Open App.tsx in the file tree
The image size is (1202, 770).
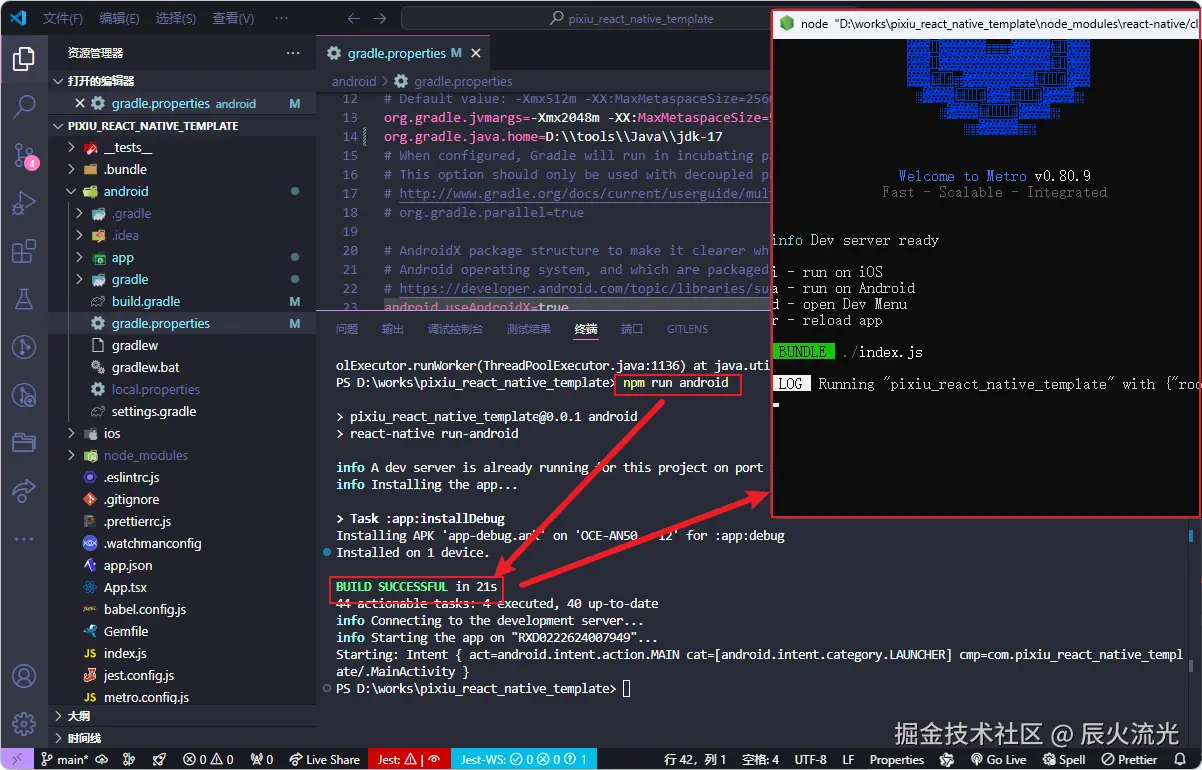point(182,587)
